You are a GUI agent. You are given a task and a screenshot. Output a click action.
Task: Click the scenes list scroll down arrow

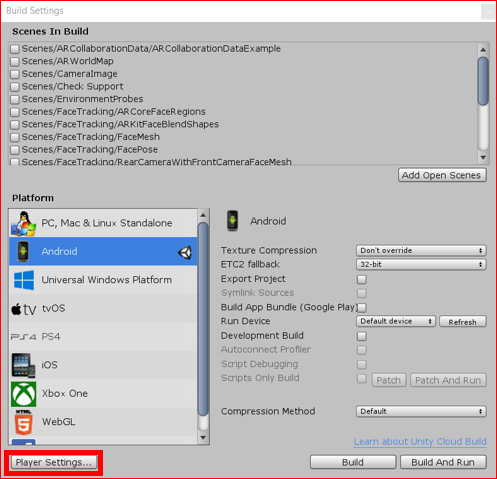tap(483, 157)
